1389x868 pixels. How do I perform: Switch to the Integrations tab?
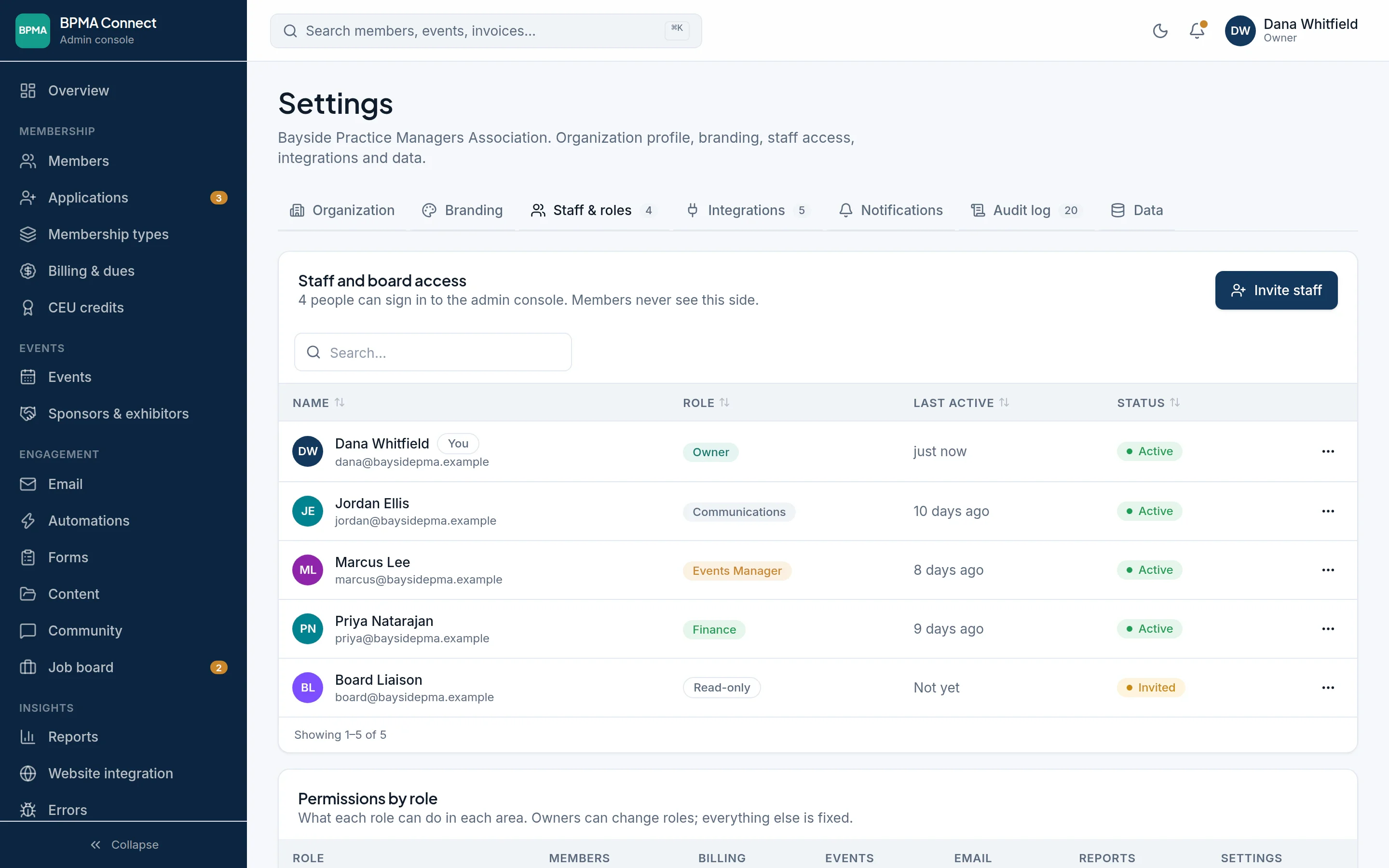tap(748, 211)
